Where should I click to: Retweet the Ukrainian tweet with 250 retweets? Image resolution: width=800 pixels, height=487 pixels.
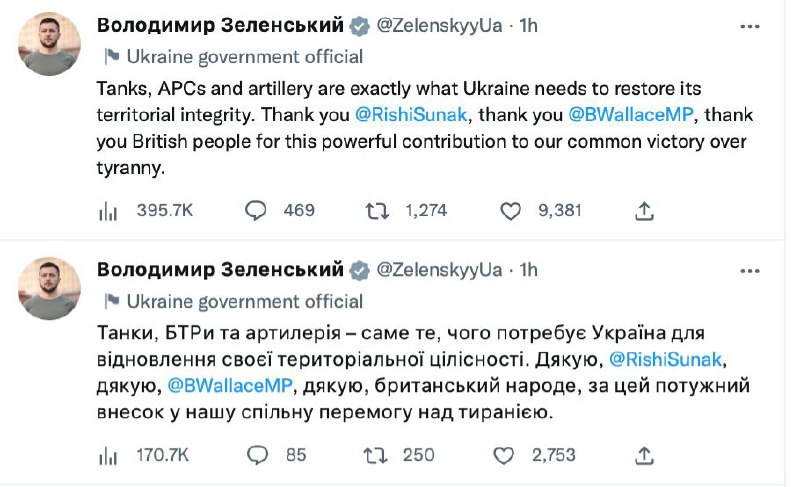pos(377,455)
